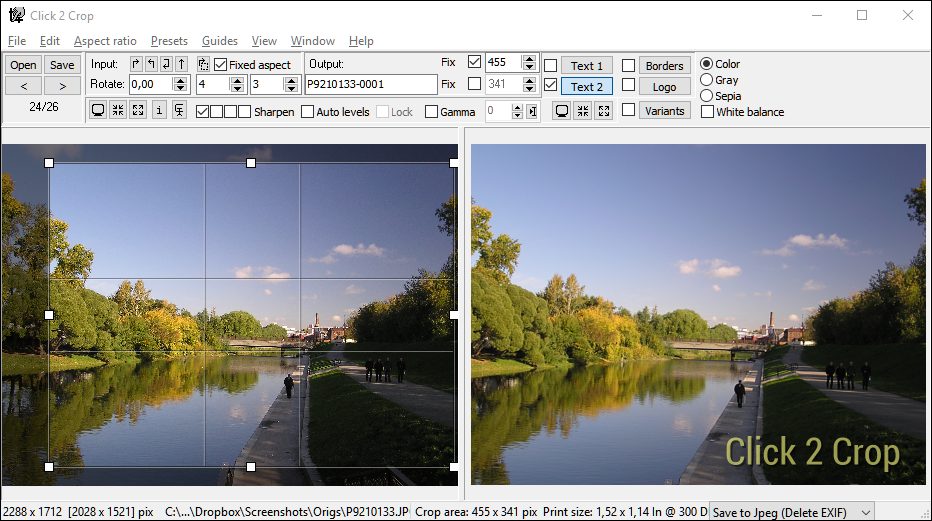Enable the Auto levels checkbox
Viewport: 932px width, 521px height.
[308, 112]
